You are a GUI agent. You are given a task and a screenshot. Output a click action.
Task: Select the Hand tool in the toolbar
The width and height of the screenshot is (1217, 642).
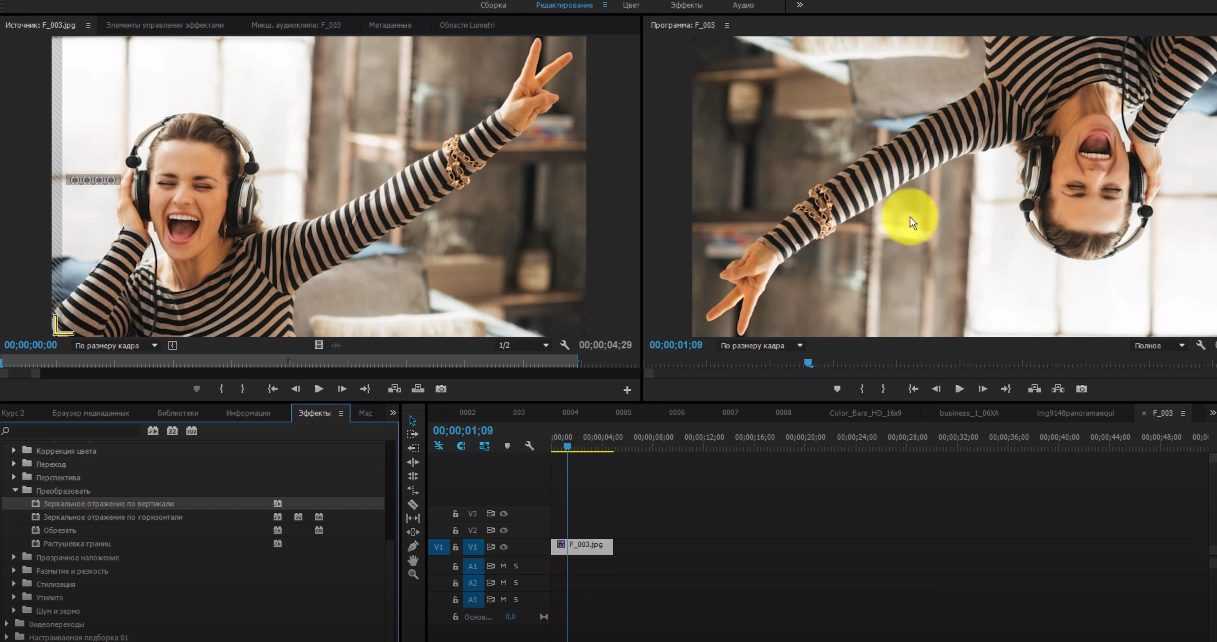coord(413,560)
